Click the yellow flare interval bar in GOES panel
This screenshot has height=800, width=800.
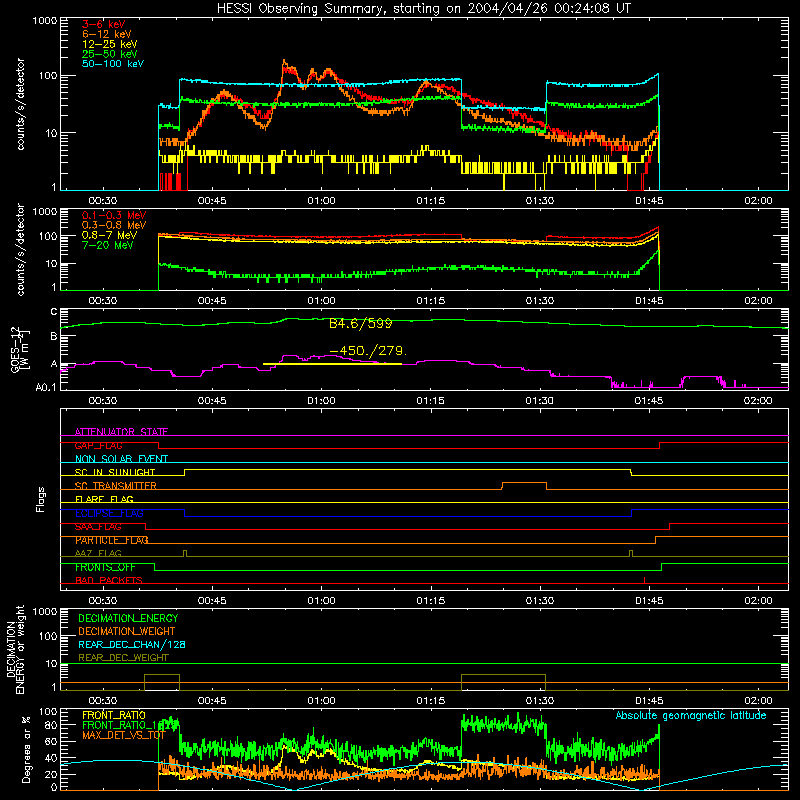332,364
